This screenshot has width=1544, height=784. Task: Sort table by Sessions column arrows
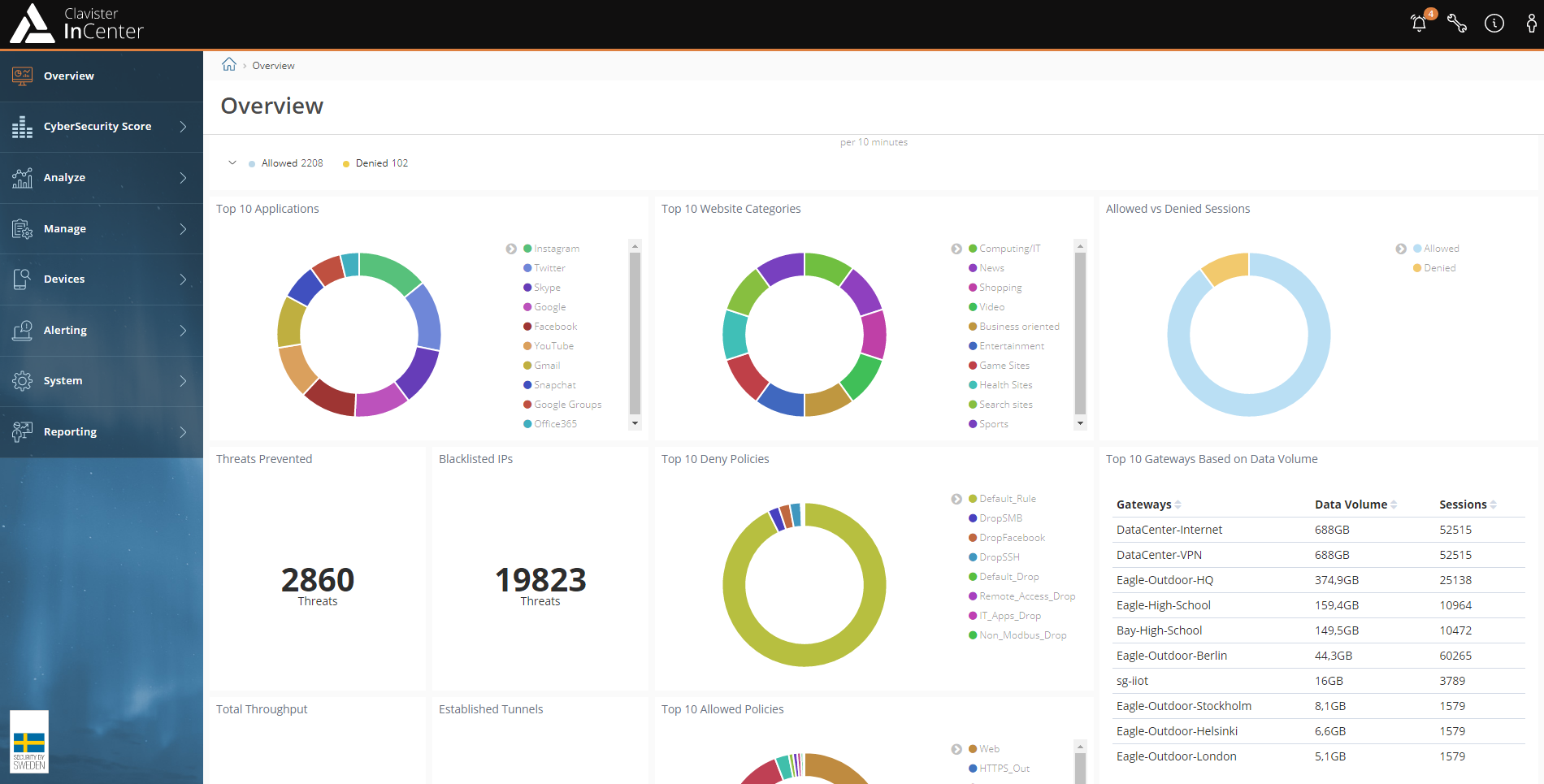click(x=1493, y=505)
